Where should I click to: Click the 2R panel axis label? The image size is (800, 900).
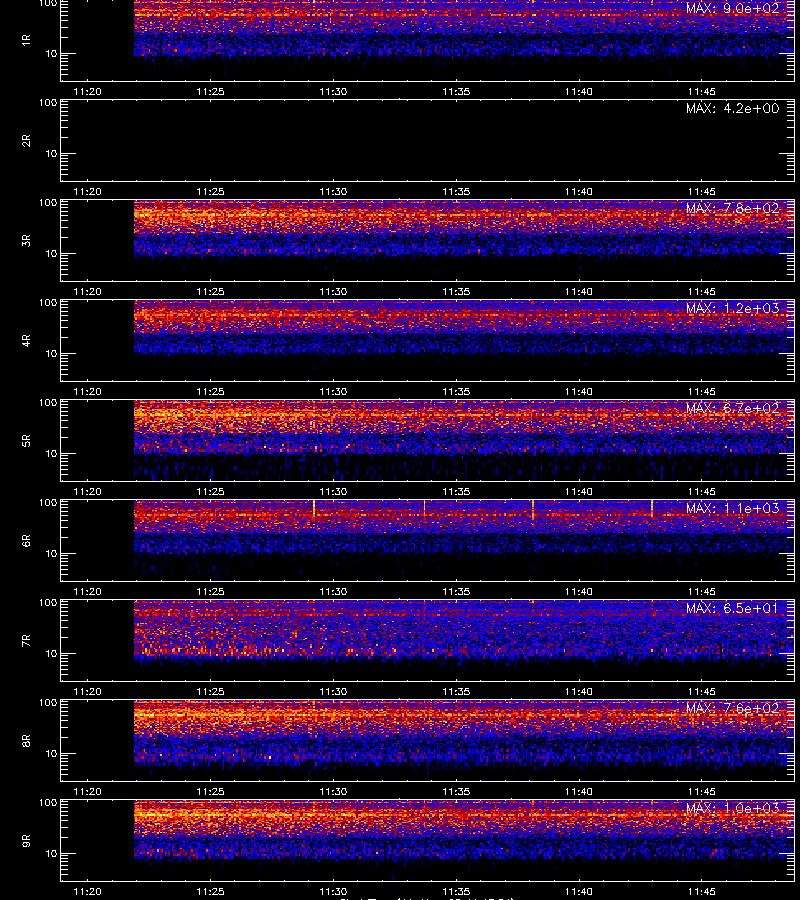(x=26, y=141)
